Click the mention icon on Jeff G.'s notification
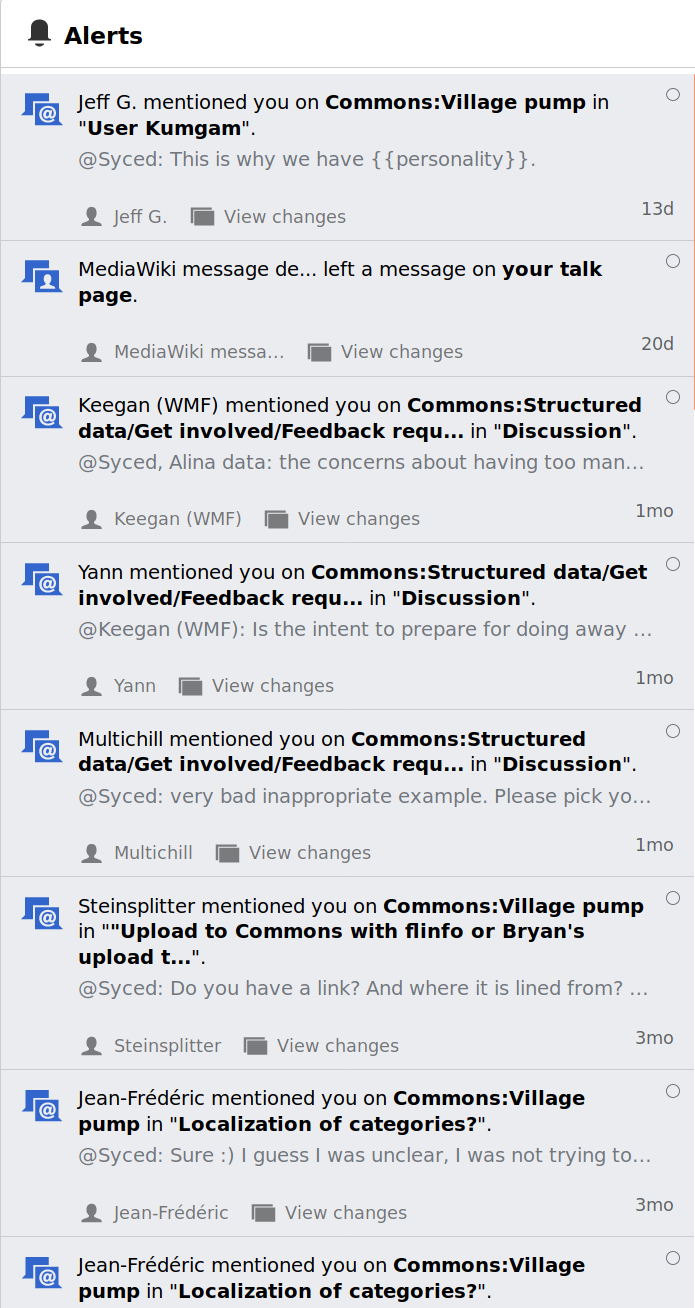Screen dimensions: 695x1308 41,110
